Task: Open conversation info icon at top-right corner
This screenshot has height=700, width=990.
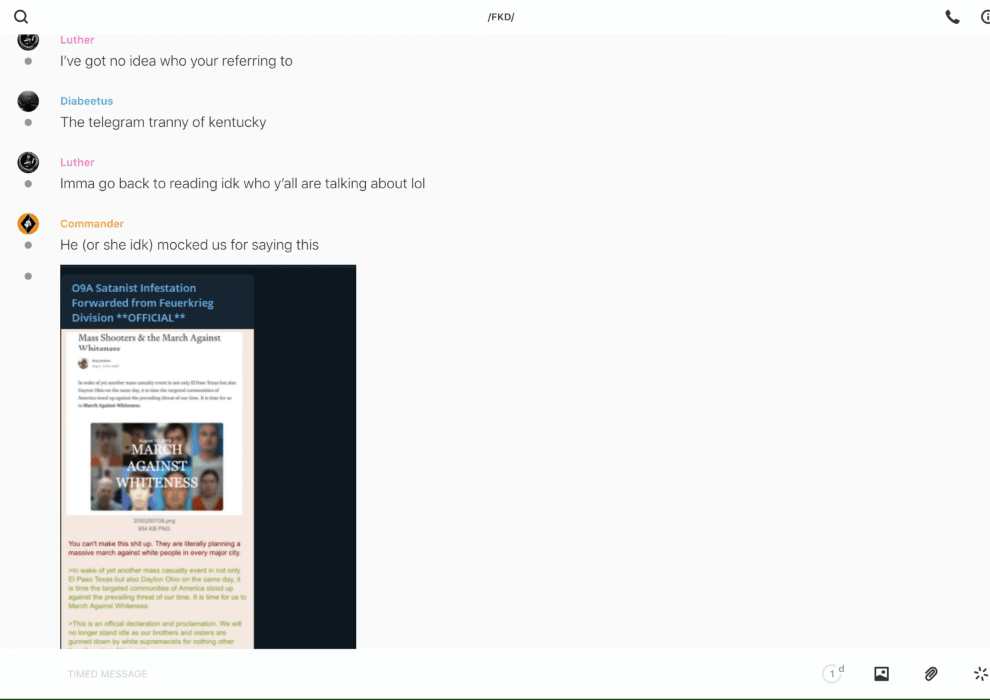Action: tap(984, 17)
